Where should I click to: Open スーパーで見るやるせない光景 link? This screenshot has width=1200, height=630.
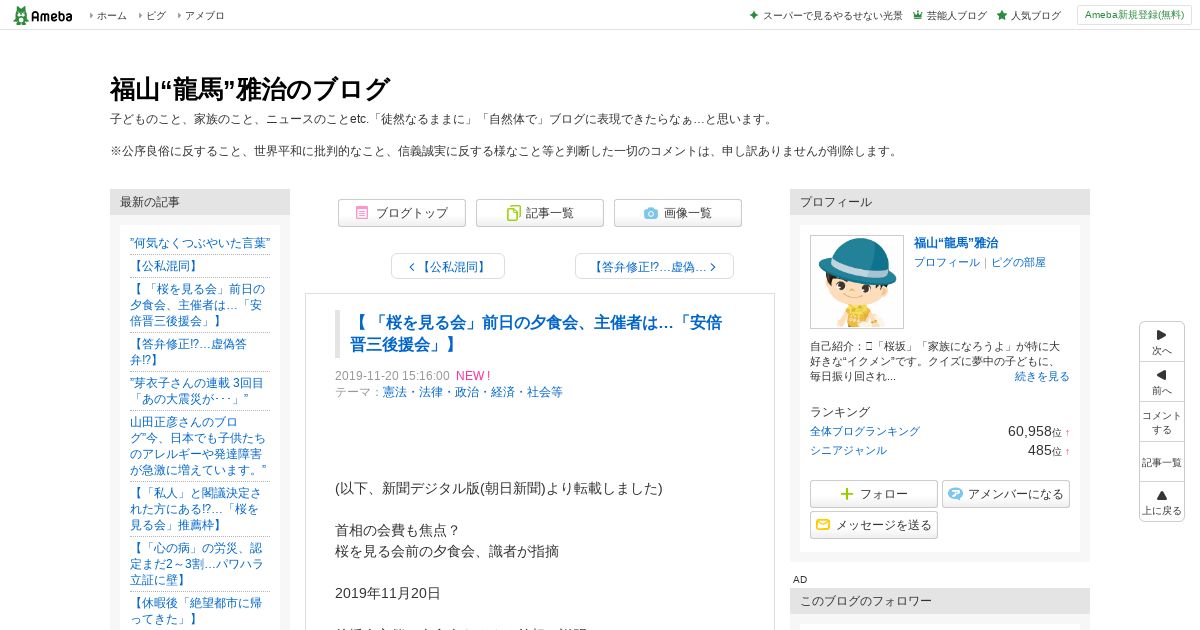(832, 16)
